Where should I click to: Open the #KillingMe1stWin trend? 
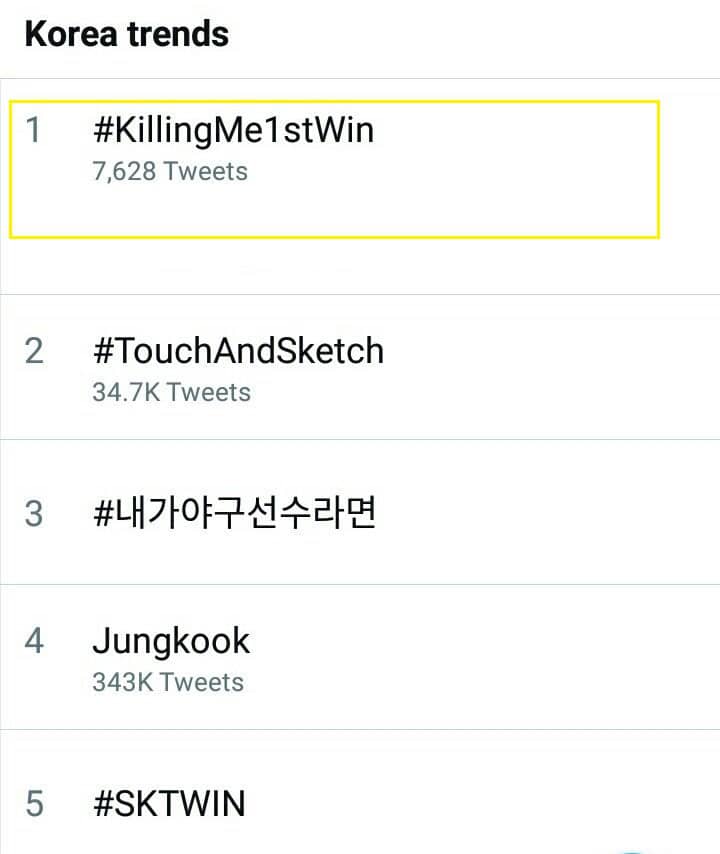click(x=232, y=131)
